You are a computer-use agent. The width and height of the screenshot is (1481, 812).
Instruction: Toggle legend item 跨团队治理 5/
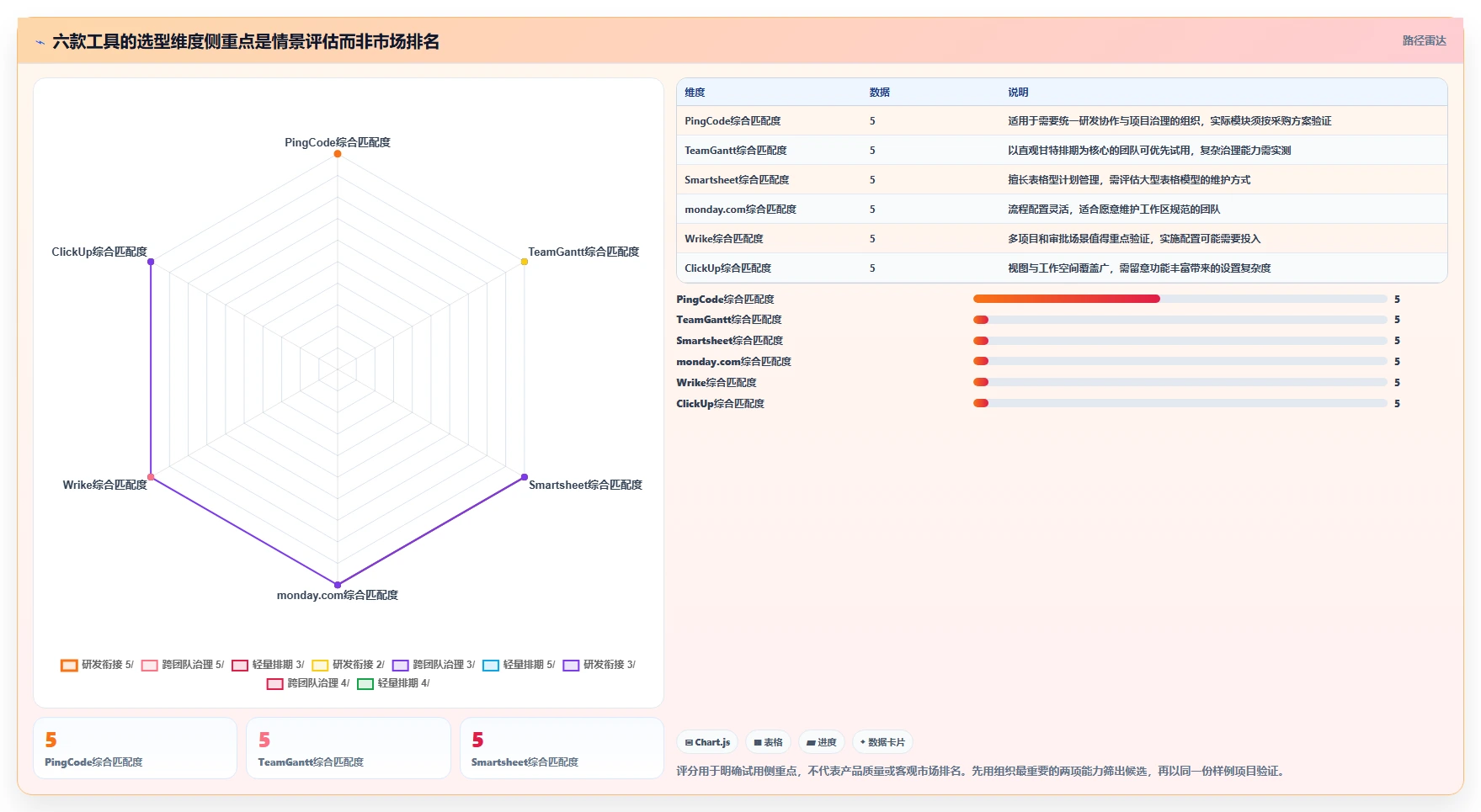183,665
